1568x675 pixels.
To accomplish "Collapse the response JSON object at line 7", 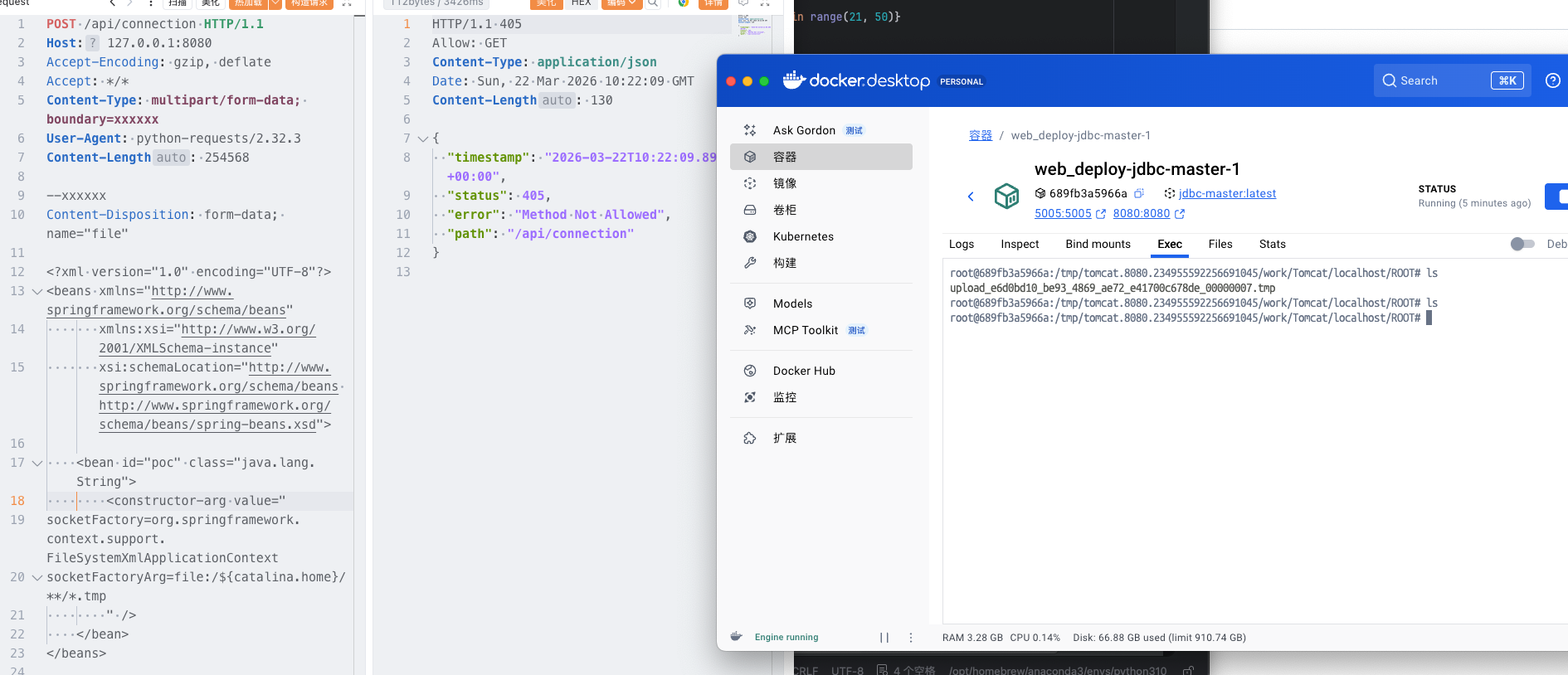I will (423, 139).
